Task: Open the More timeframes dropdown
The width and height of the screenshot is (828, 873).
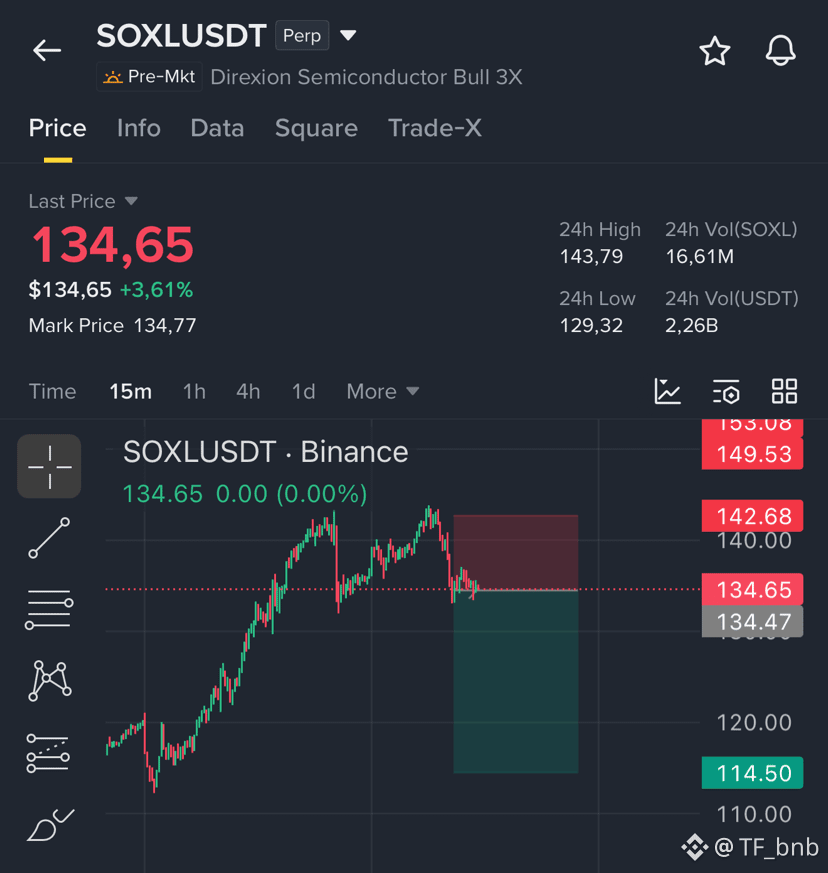Action: coord(383,391)
